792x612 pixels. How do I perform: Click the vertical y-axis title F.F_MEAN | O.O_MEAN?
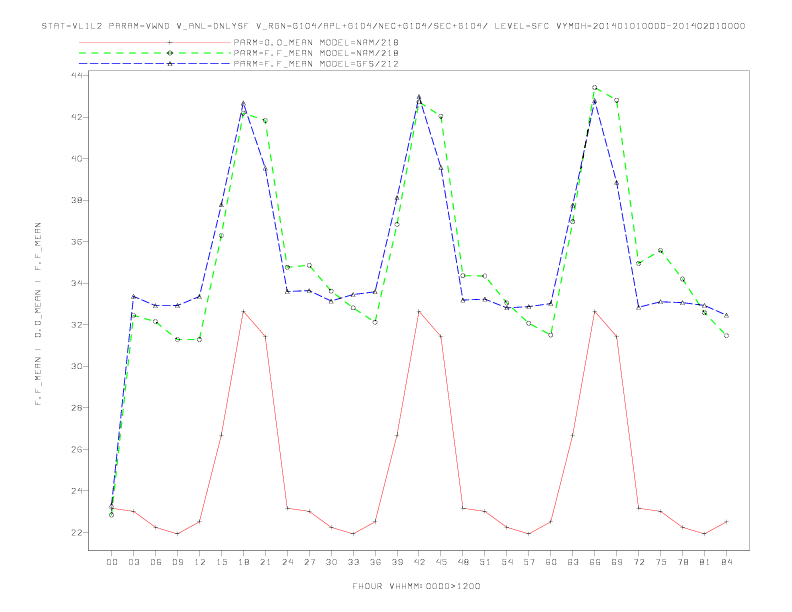(38, 314)
